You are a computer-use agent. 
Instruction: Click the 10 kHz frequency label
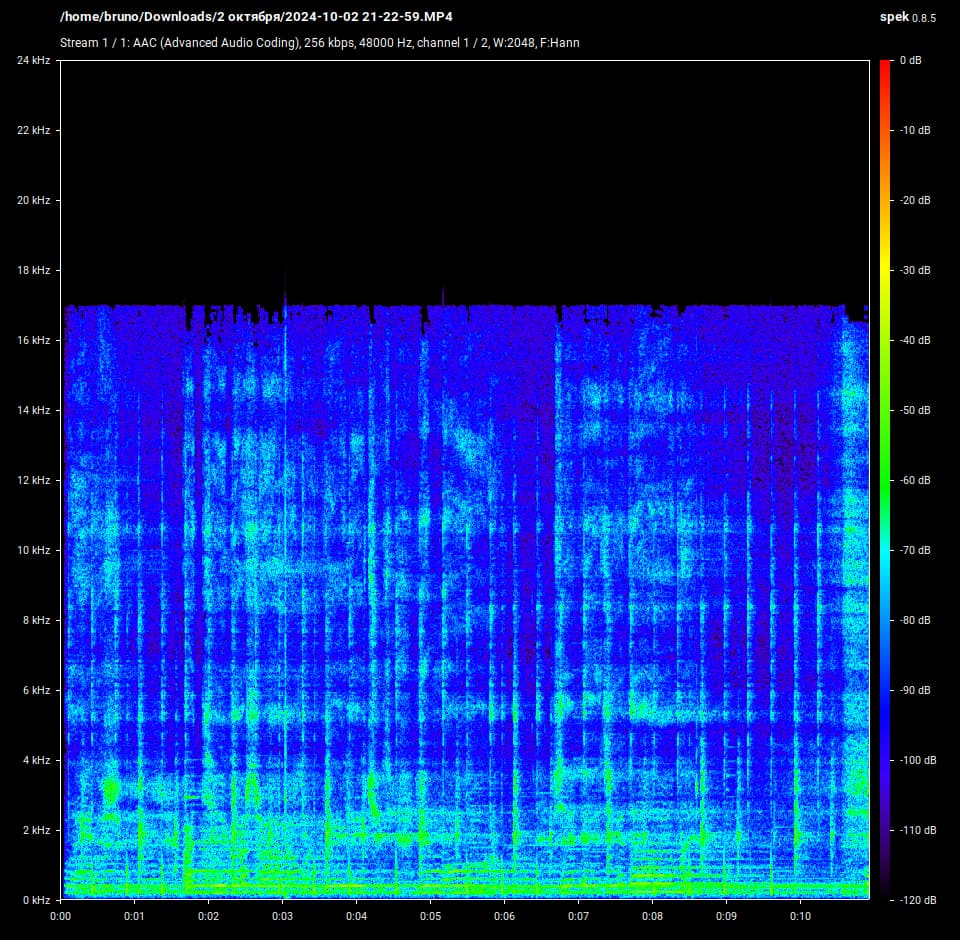pyautogui.click(x=33, y=550)
